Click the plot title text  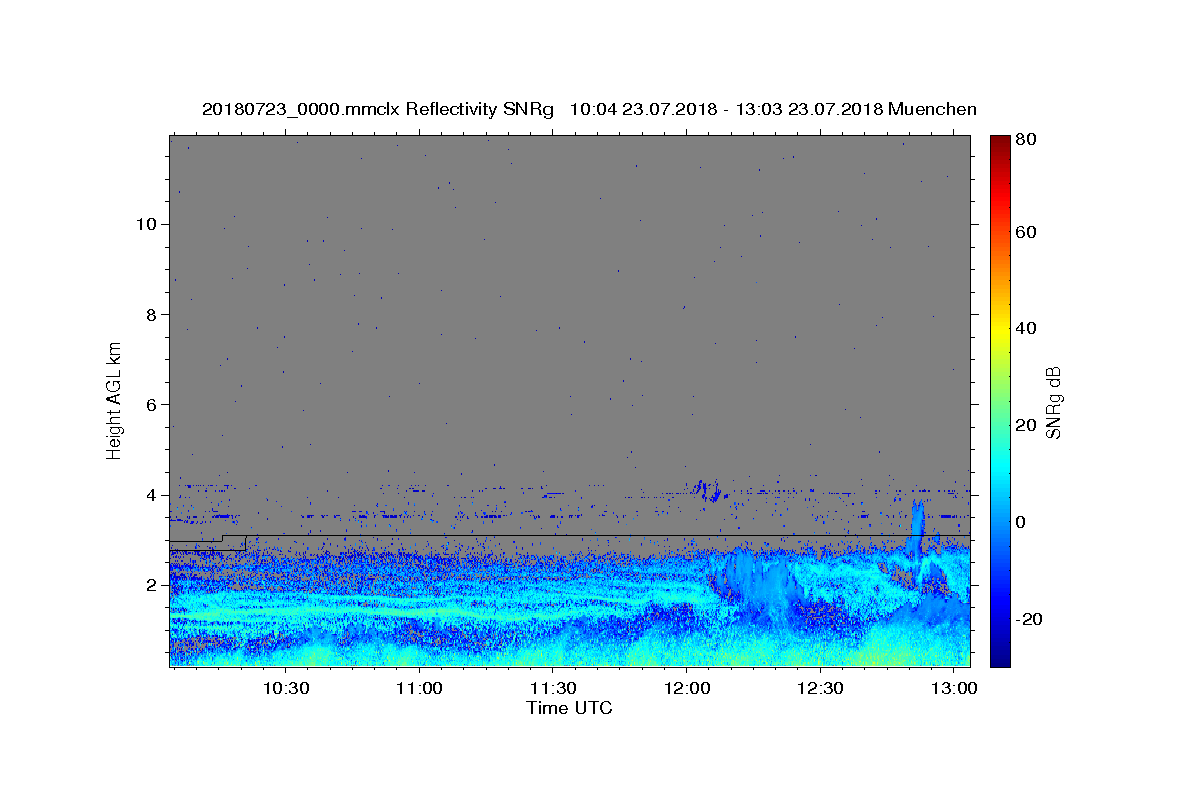click(589, 109)
